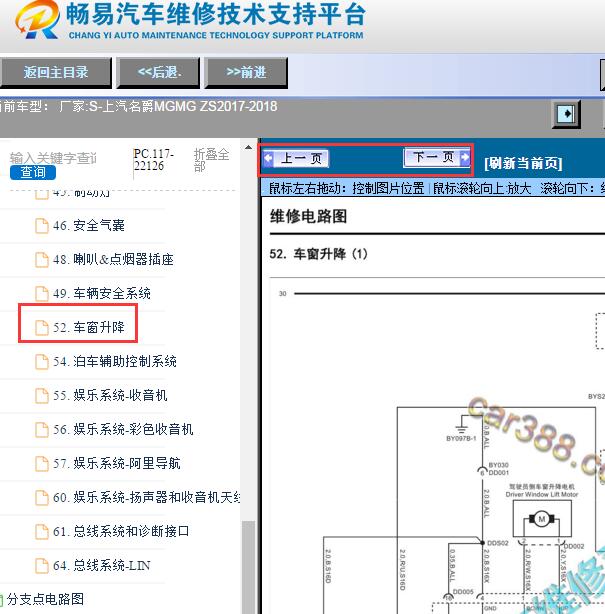Click the document icon of 60. 娱乐系统-扬声器
605x614 pixels.
42,498
